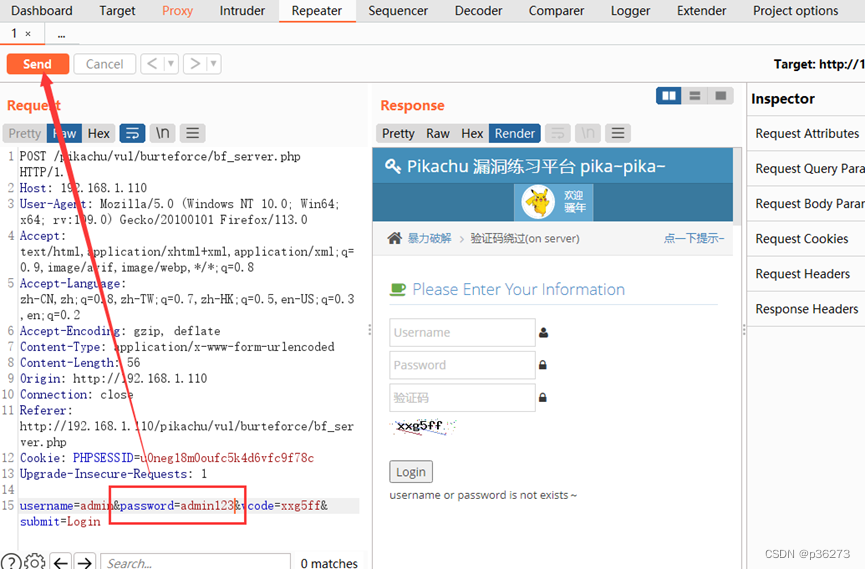Expand Request Query Parameters section
Screen dimensions: 865x569
click(807, 168)
